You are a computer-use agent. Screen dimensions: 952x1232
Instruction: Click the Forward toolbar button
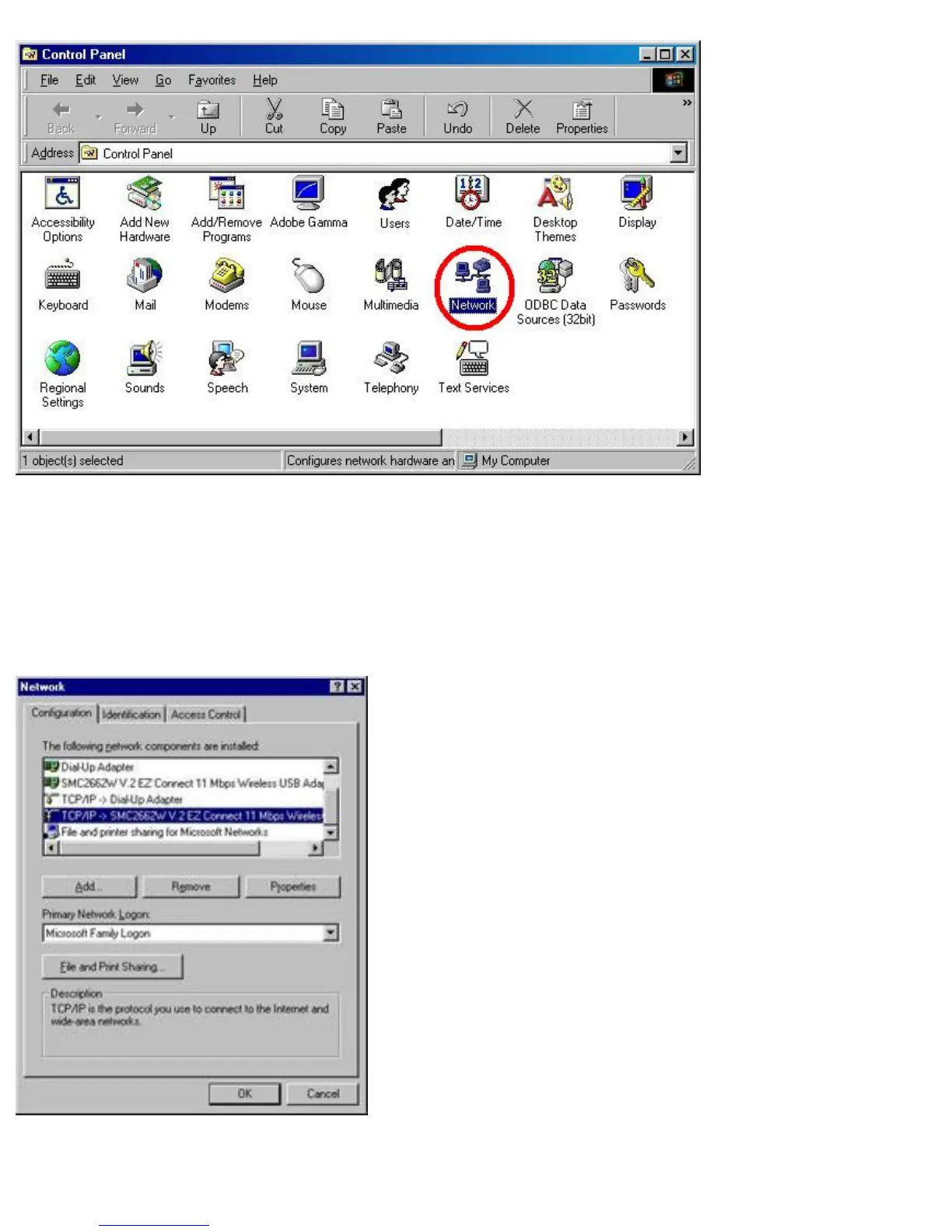pyautogui.click(x=135, y=117)
